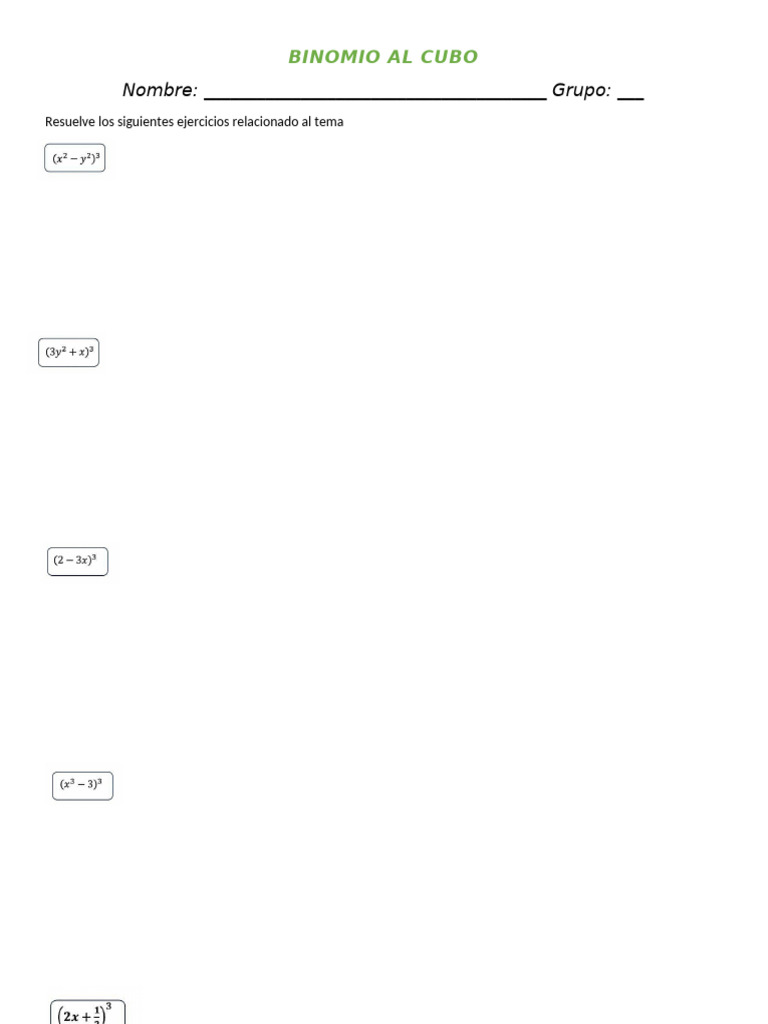Select the (3y² + x)³ equation box

(x=69, y=353)
